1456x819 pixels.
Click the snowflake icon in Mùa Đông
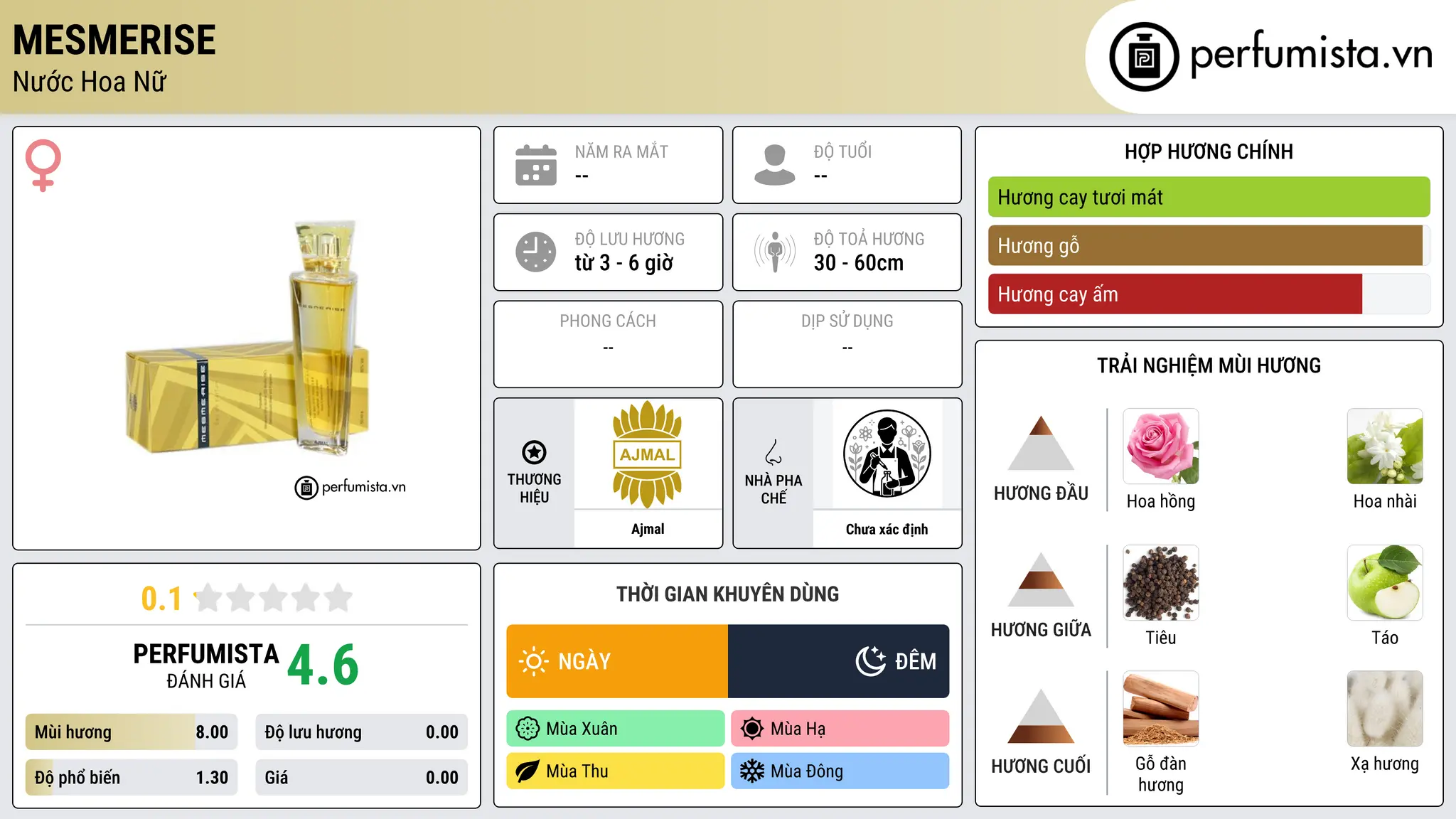[752, 771]
